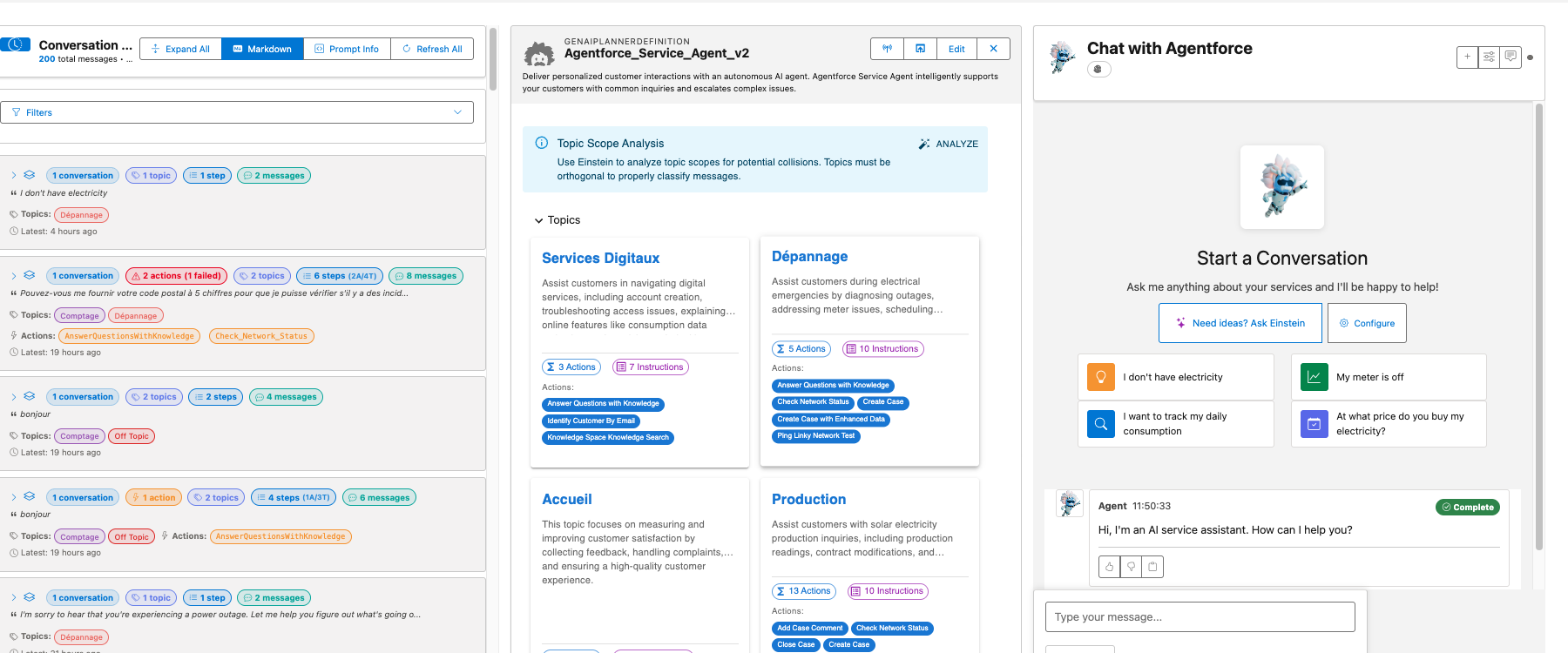Screen dimensions: 1568x653
Task: Open the Filters dropdown
Action: (237, 112)
